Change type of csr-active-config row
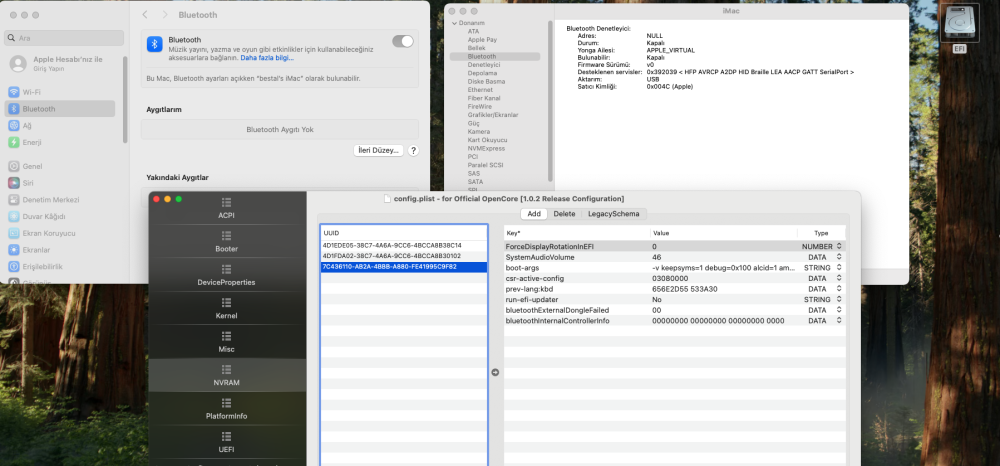This screenshot has height=466, width=1000. tap(839, 279)
